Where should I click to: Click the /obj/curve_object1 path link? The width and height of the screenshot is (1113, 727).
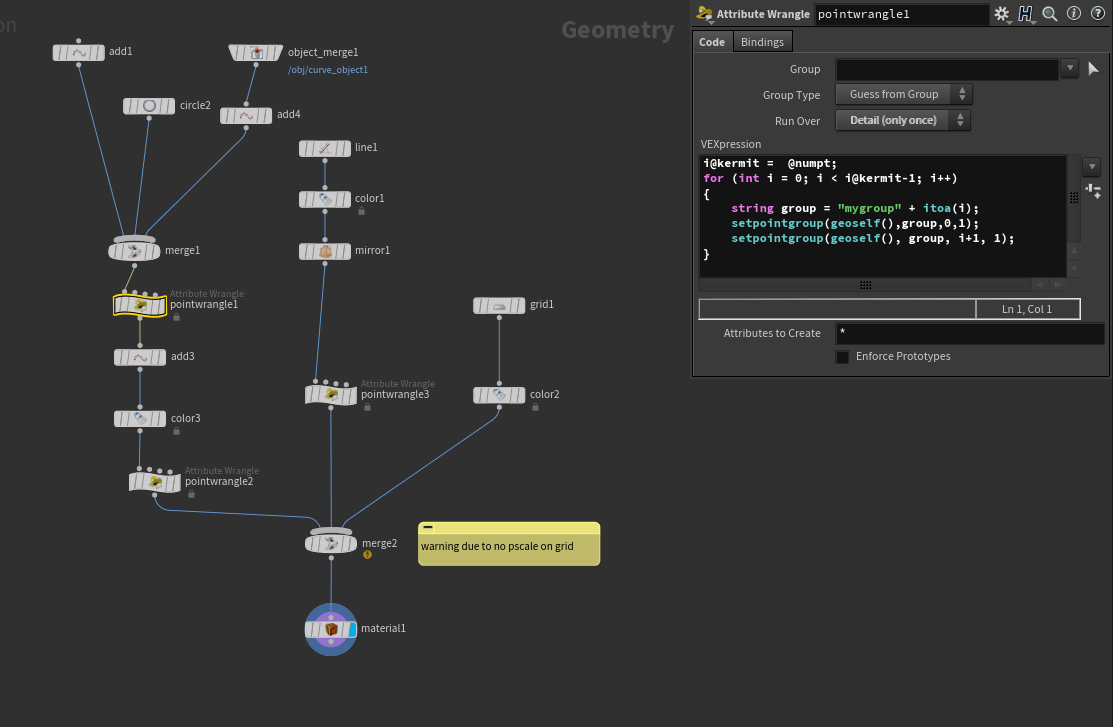click(x=328, y=70)
